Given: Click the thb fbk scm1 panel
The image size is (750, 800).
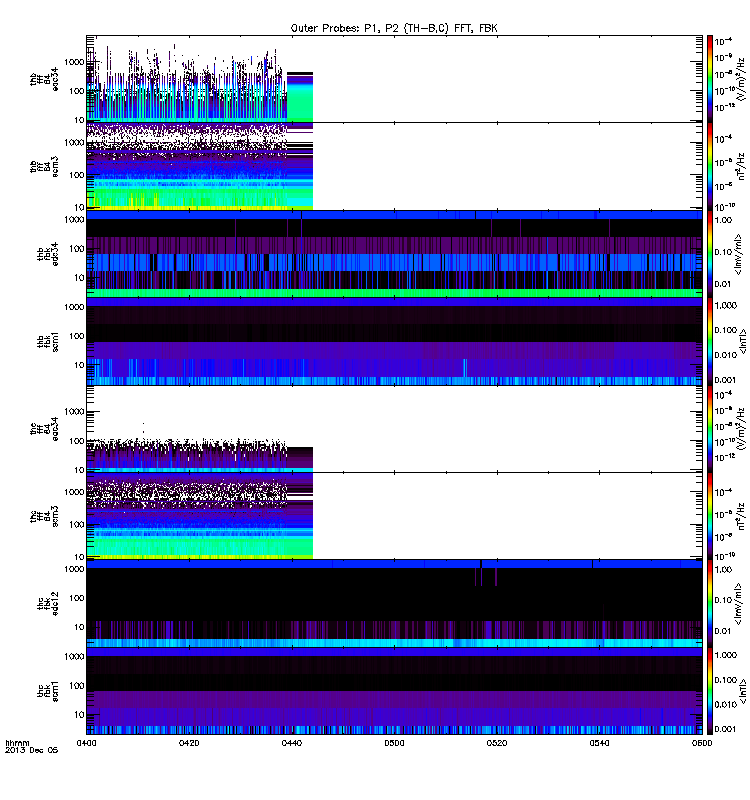Looking at the screenshot, I should (394, 341).
